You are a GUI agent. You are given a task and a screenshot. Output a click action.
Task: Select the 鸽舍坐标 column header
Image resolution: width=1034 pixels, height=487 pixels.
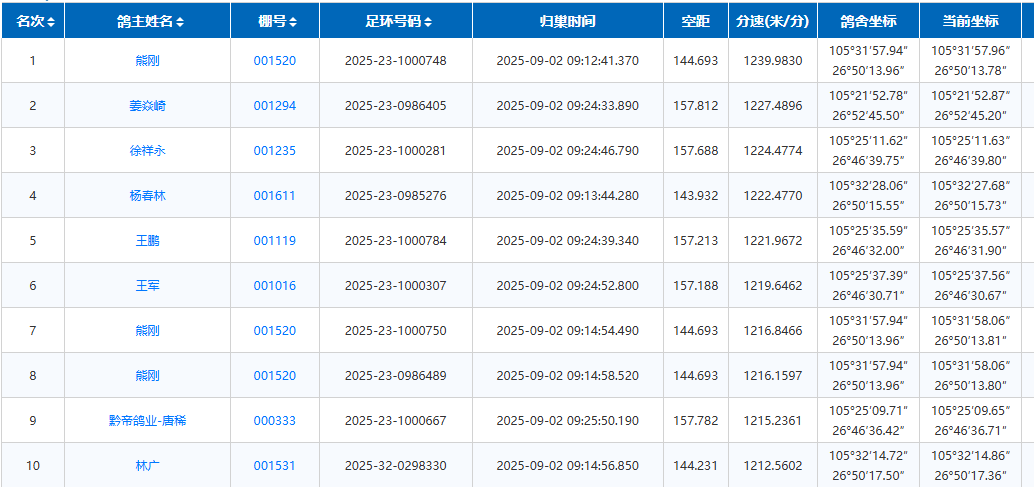[x=867, y=21]
